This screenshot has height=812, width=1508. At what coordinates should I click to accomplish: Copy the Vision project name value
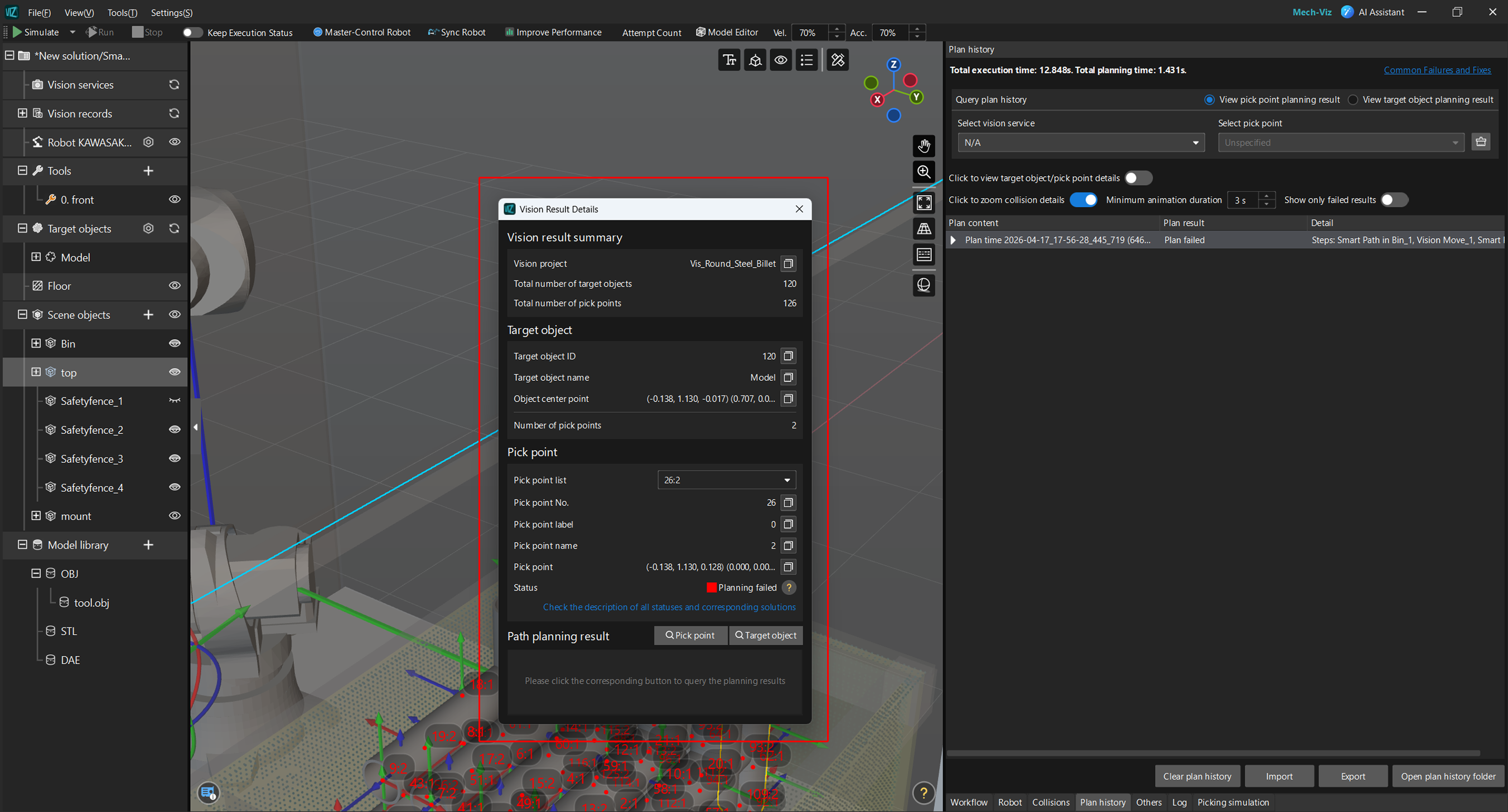(x=788, y=263)
